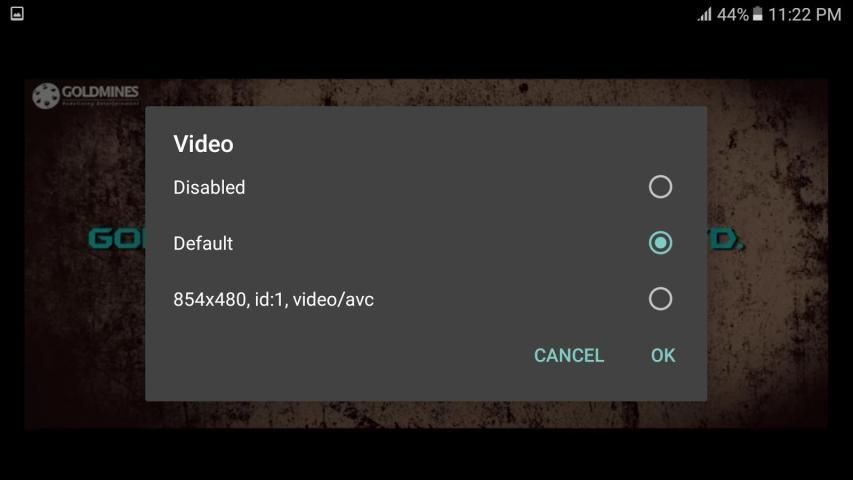Tap the Default option label
Viewport: 853px width, 480px height.
coord(203,243)
